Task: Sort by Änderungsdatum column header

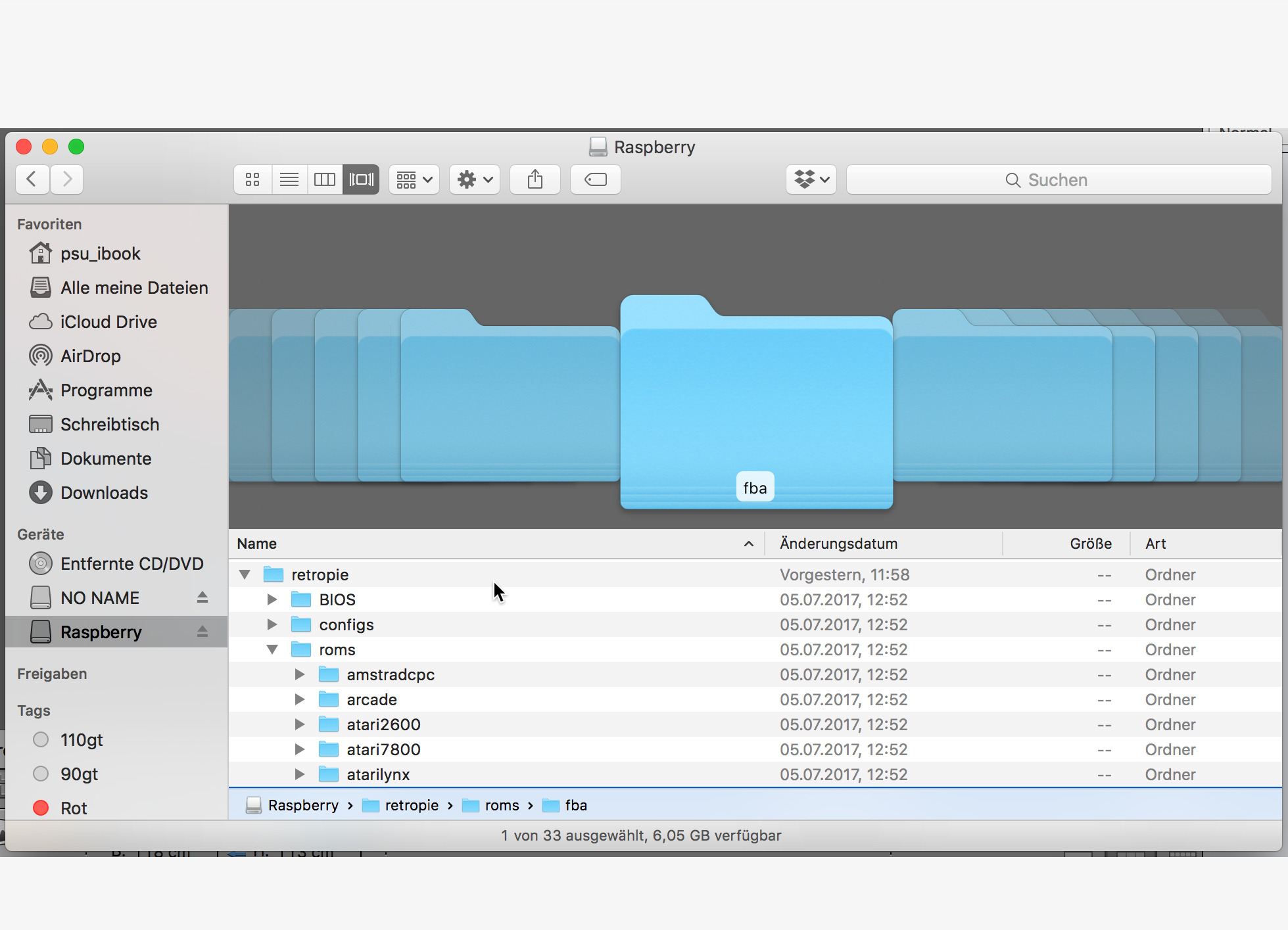Action: point(838,544)
